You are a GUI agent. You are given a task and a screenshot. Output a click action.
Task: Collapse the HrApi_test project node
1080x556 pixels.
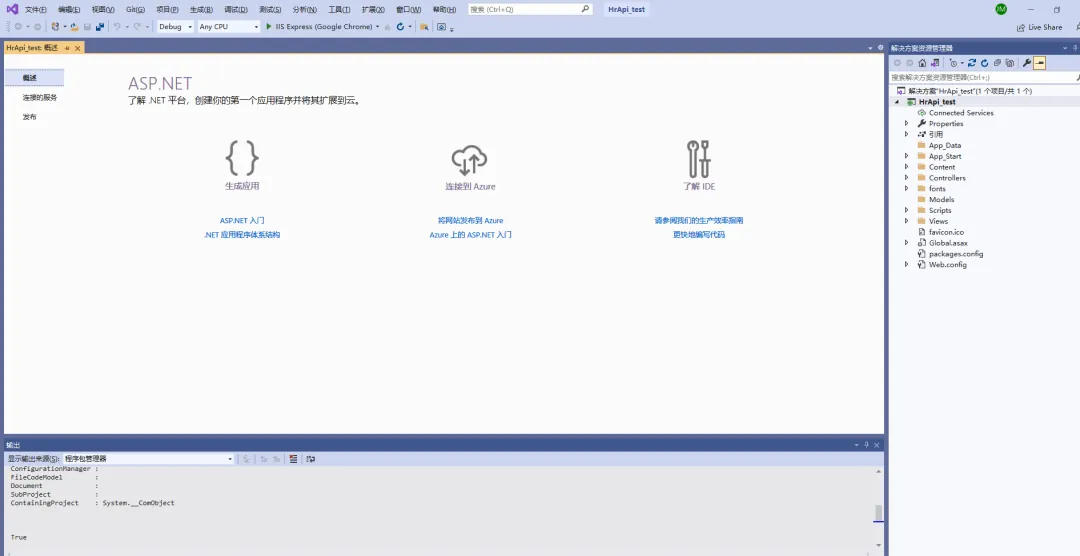pos(897,102)
